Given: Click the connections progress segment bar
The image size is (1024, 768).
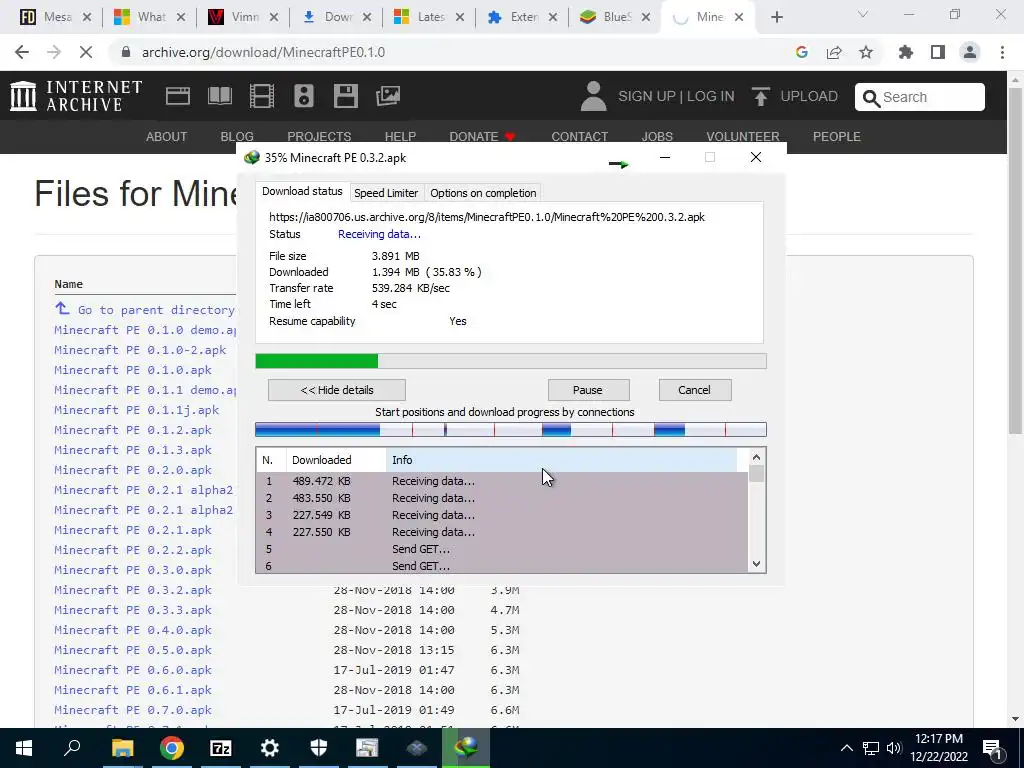Looking at the screenshot, I should pyautogui.click(x=511, y=430).
